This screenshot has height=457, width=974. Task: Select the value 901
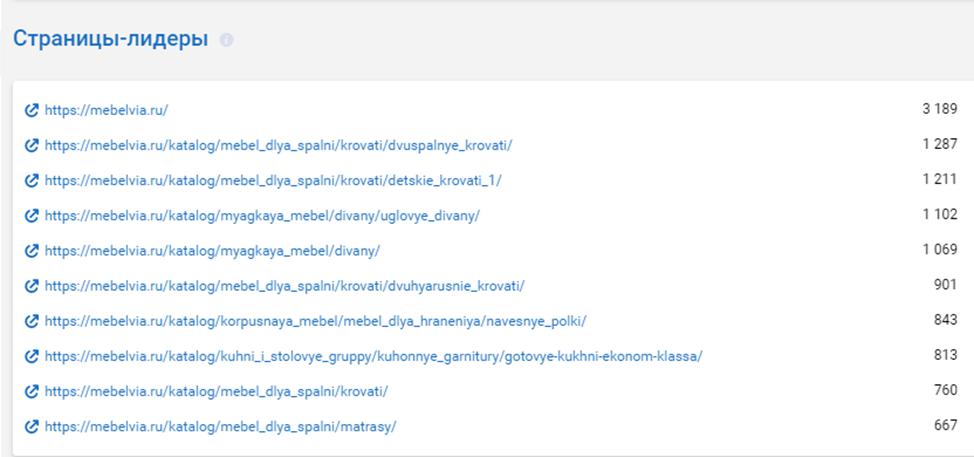pos(945,285)
